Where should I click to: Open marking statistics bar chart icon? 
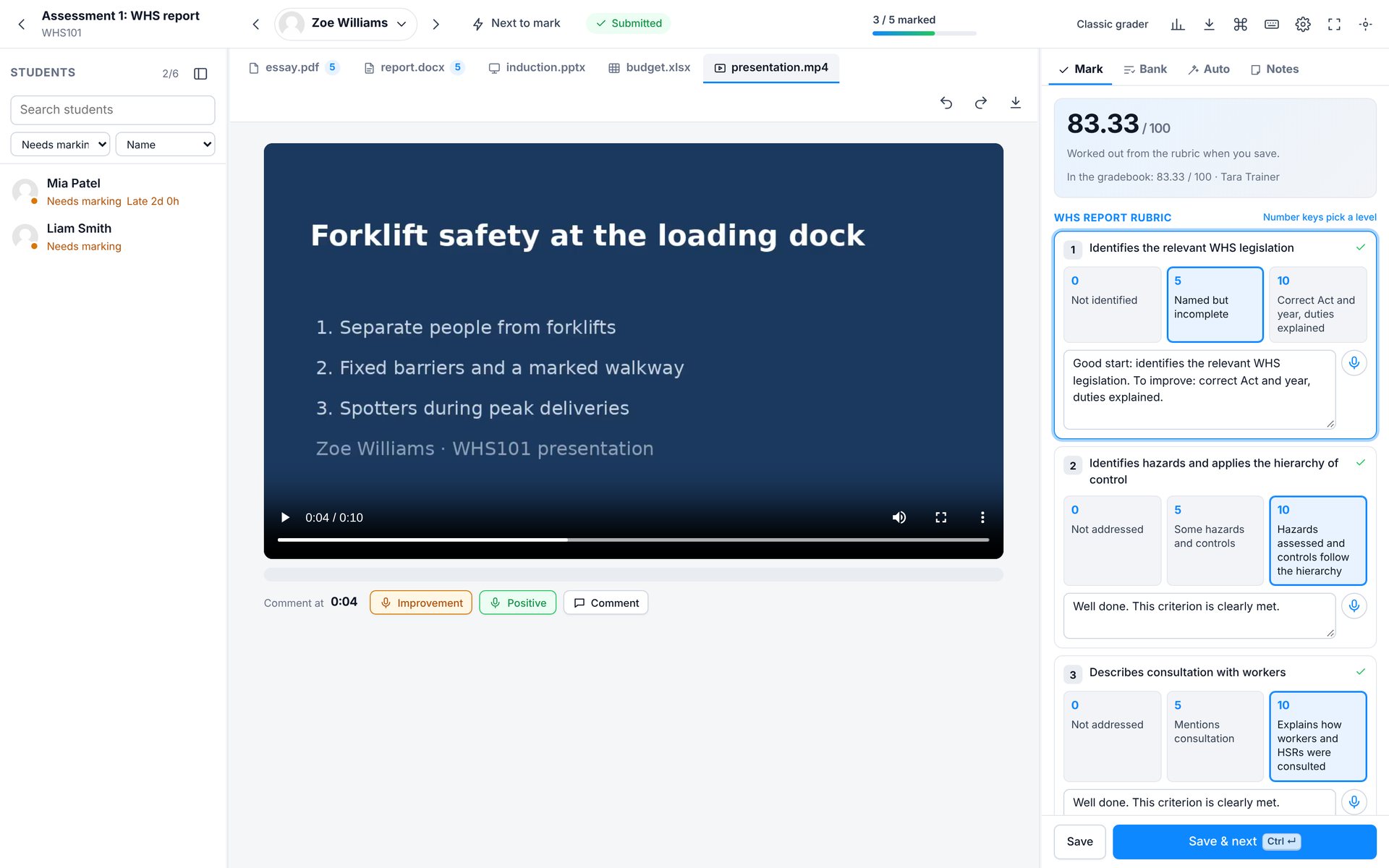pos(1178,25)
